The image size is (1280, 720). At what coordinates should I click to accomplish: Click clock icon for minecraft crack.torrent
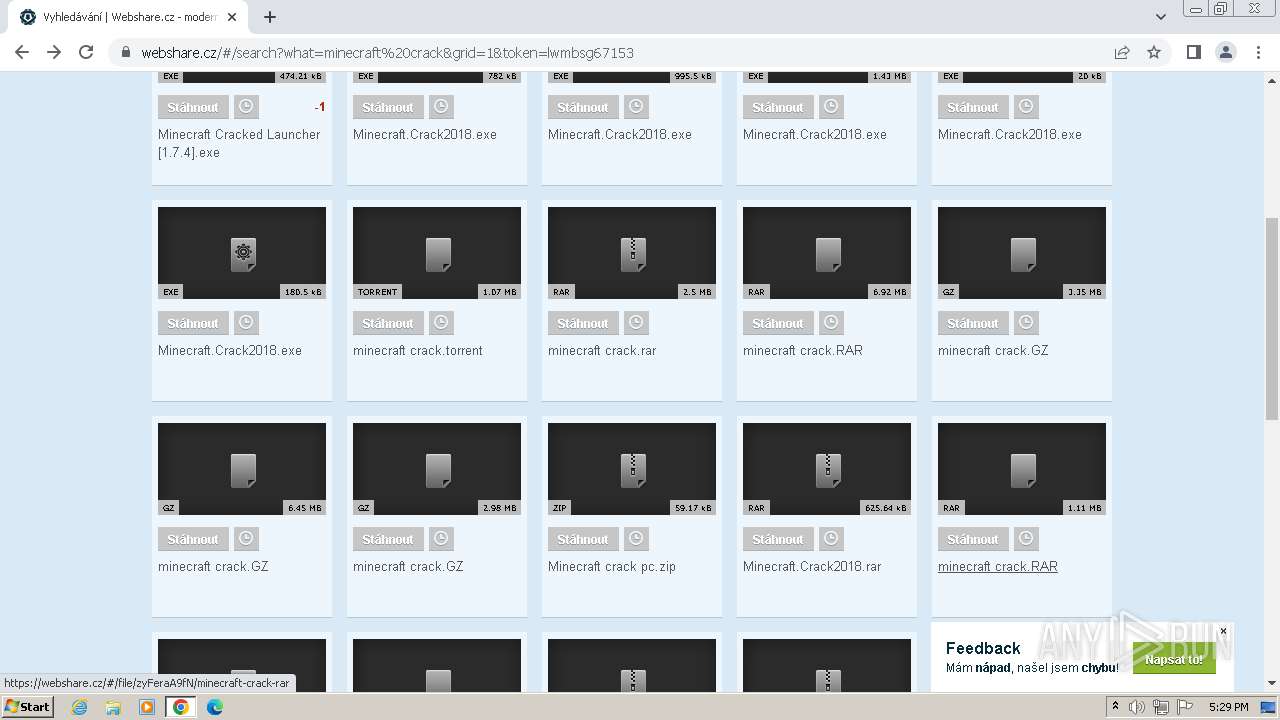[441, 323]
